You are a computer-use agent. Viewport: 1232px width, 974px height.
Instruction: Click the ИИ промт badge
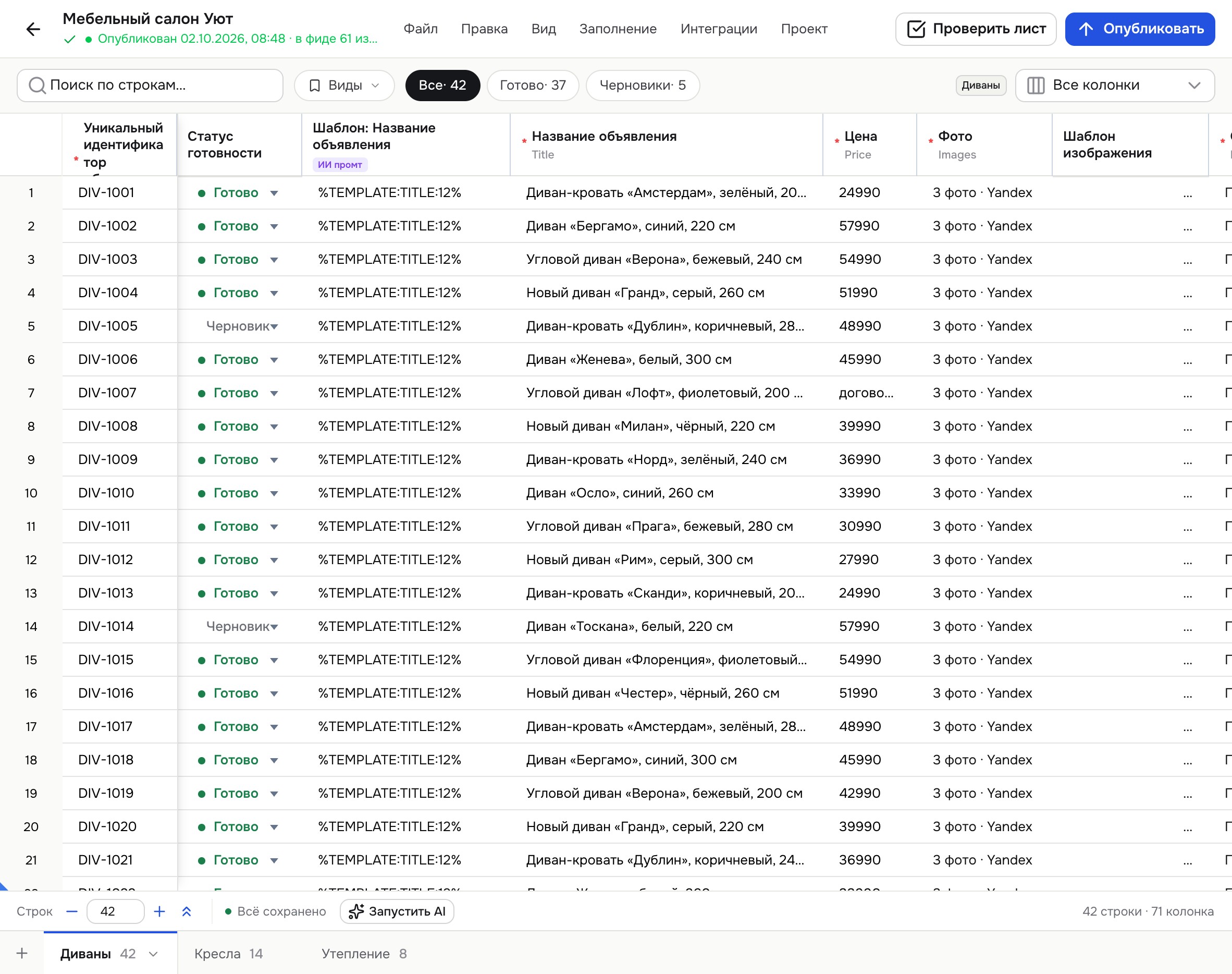[x=340, y=165]
